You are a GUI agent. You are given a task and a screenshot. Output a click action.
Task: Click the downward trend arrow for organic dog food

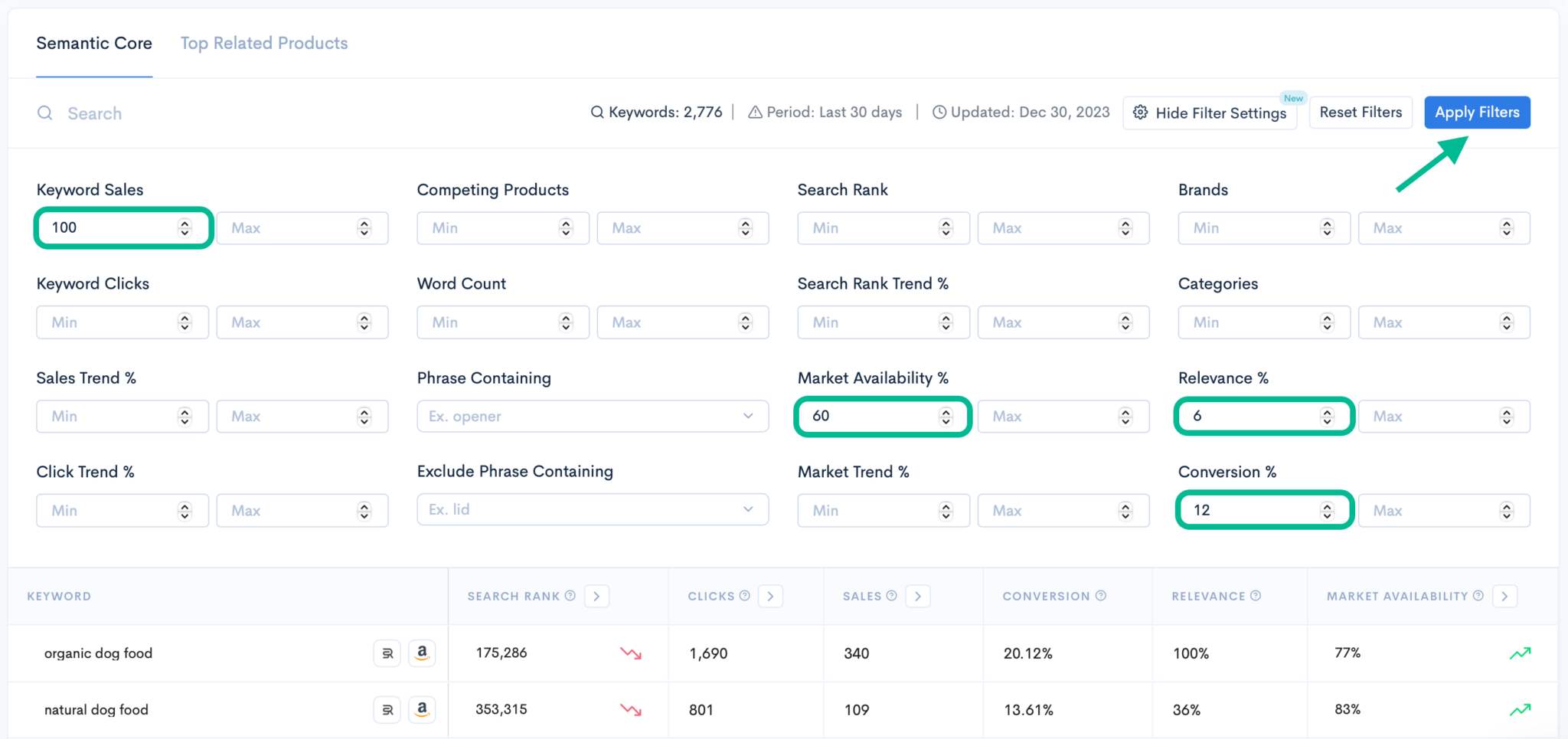[629, 653]
